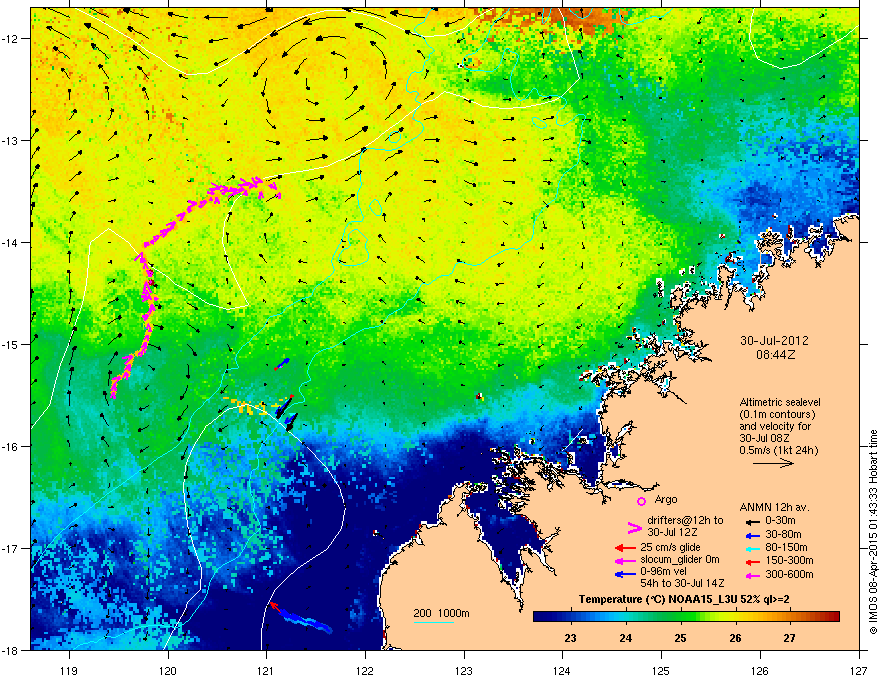Screen dimensions: 880x680
Task: Click the 'slocum_glider 0m' legend text
Action: (680, 560)
